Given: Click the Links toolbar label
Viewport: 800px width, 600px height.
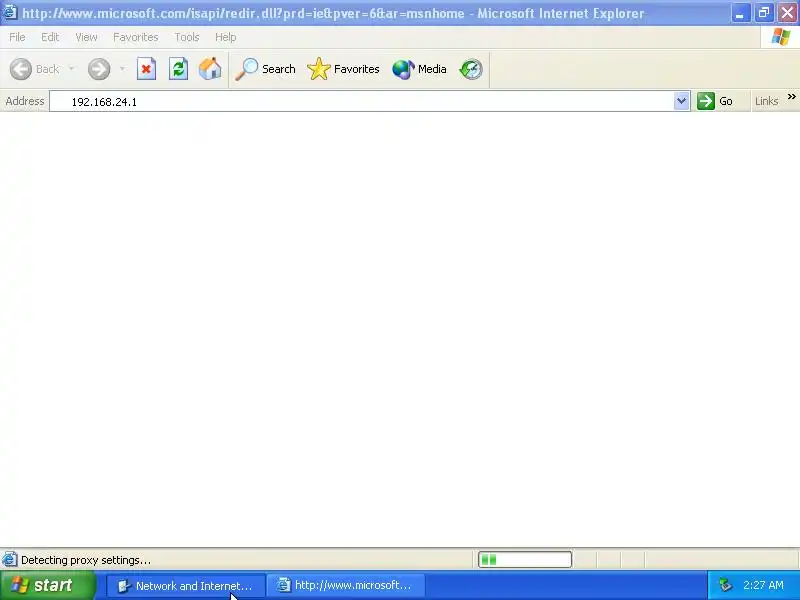Looking at the screenshot, I should [766, 101].
